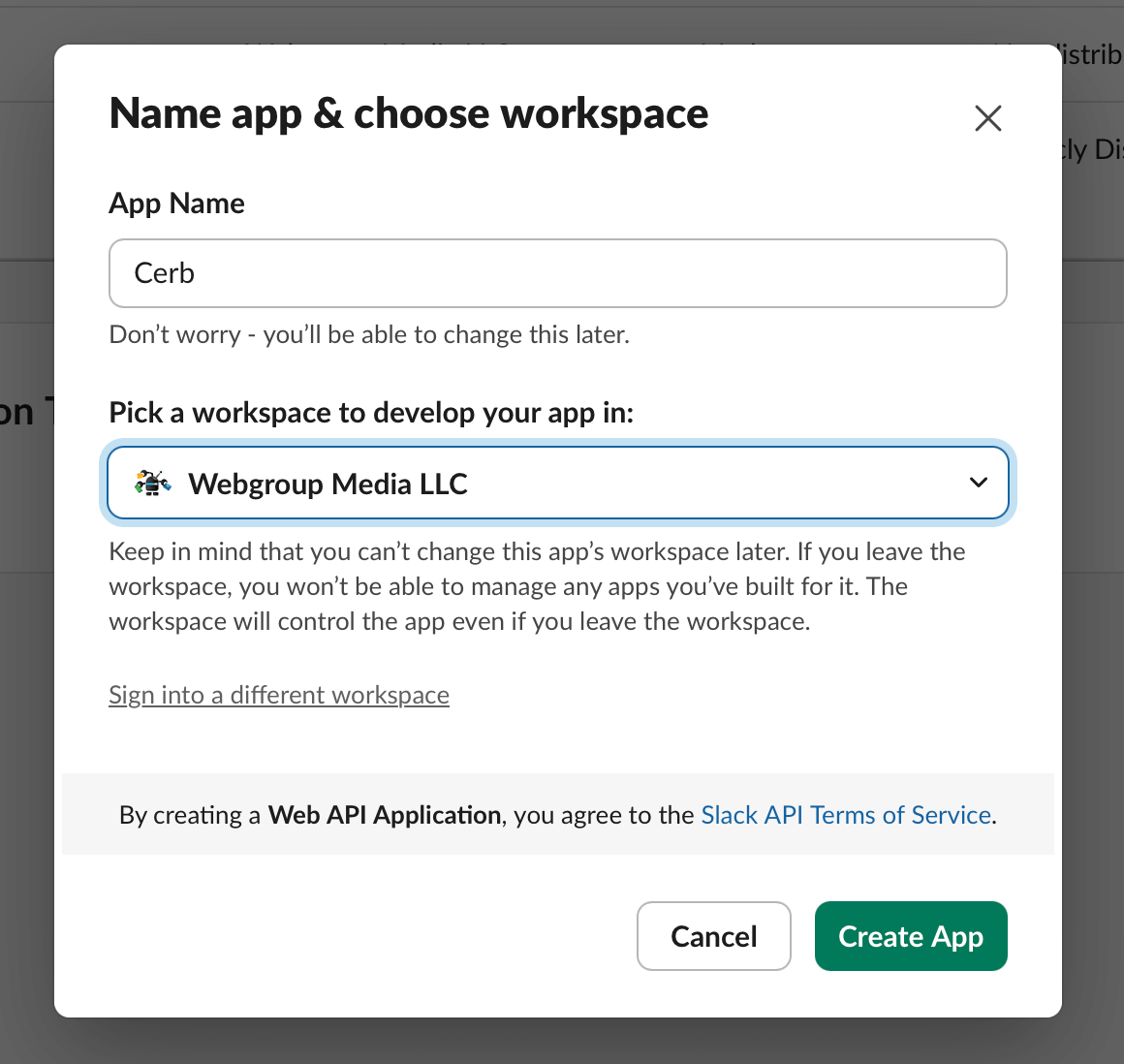The width and height of the screenshot is (1124, 1064).
Task: Open the workspace picker dropdown
Action: [x=558, y=483]
